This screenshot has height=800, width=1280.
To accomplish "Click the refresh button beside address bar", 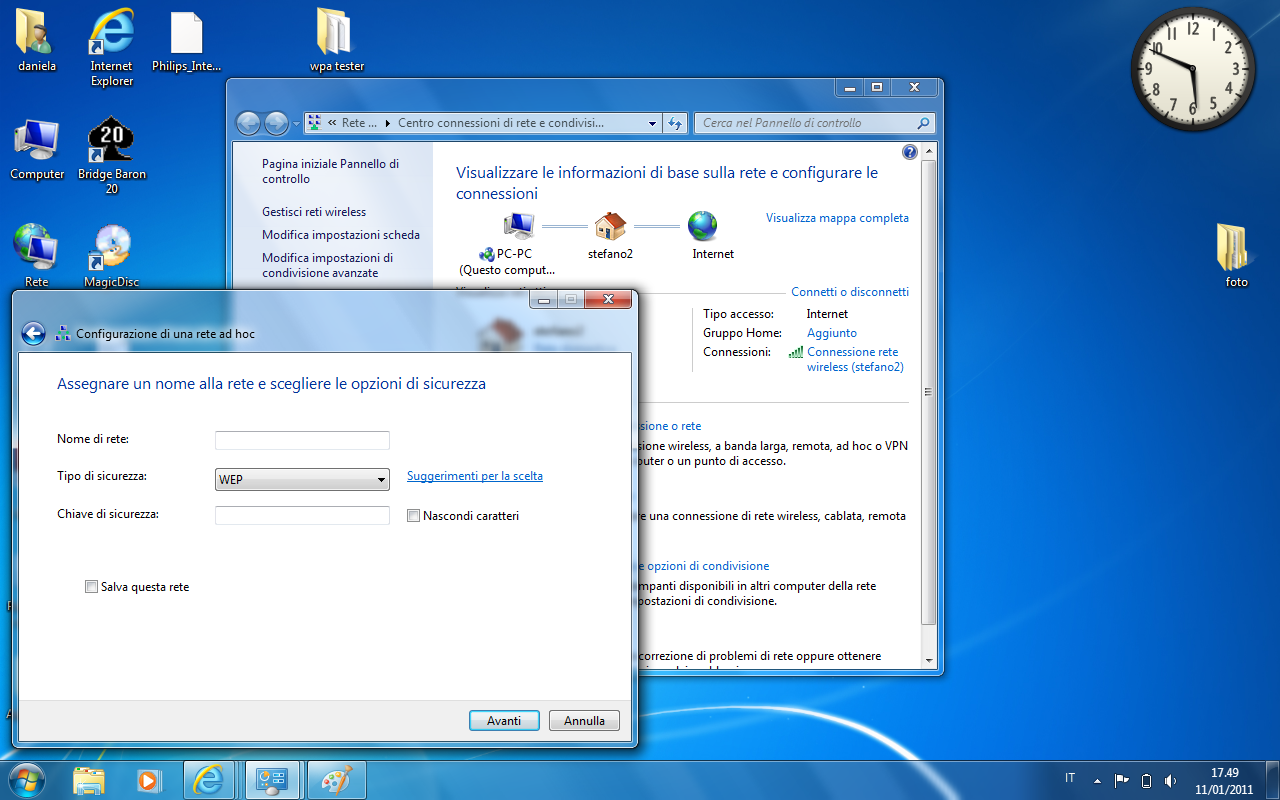I will [x=675, y=123].
